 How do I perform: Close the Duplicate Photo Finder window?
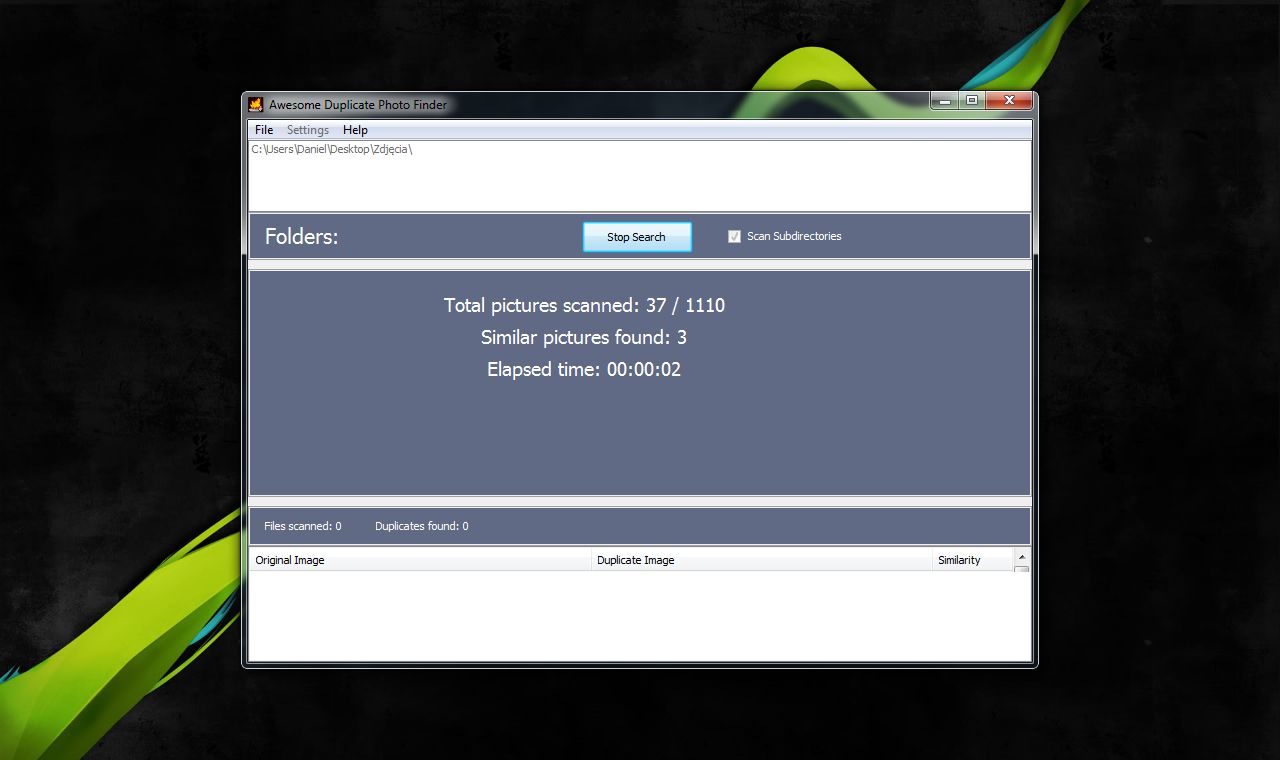pos(1009,101)
